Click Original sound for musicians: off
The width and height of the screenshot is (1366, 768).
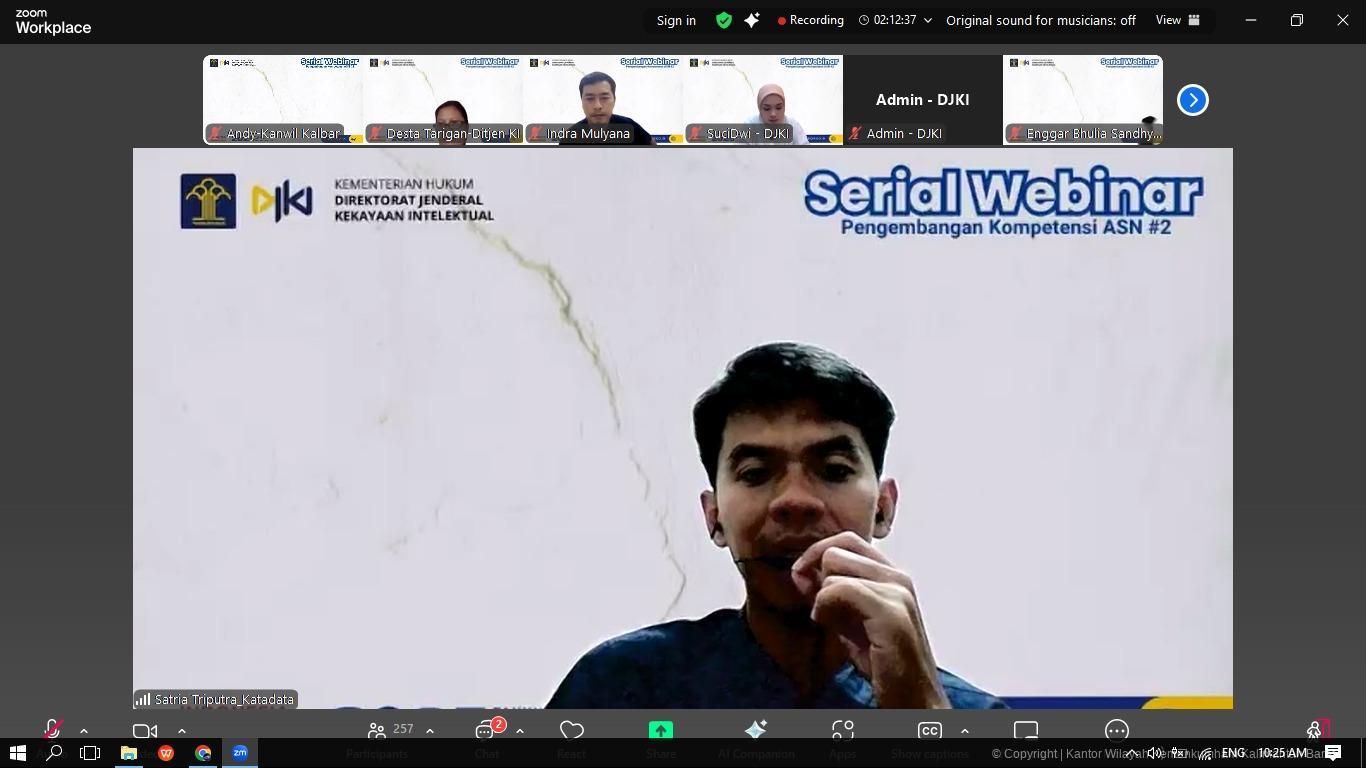[1040, 20]
